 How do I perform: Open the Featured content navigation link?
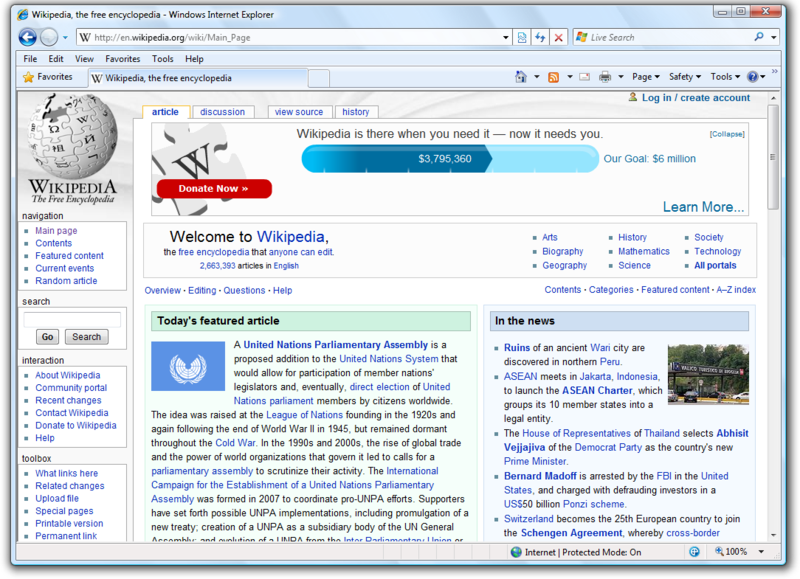(69, 256)
